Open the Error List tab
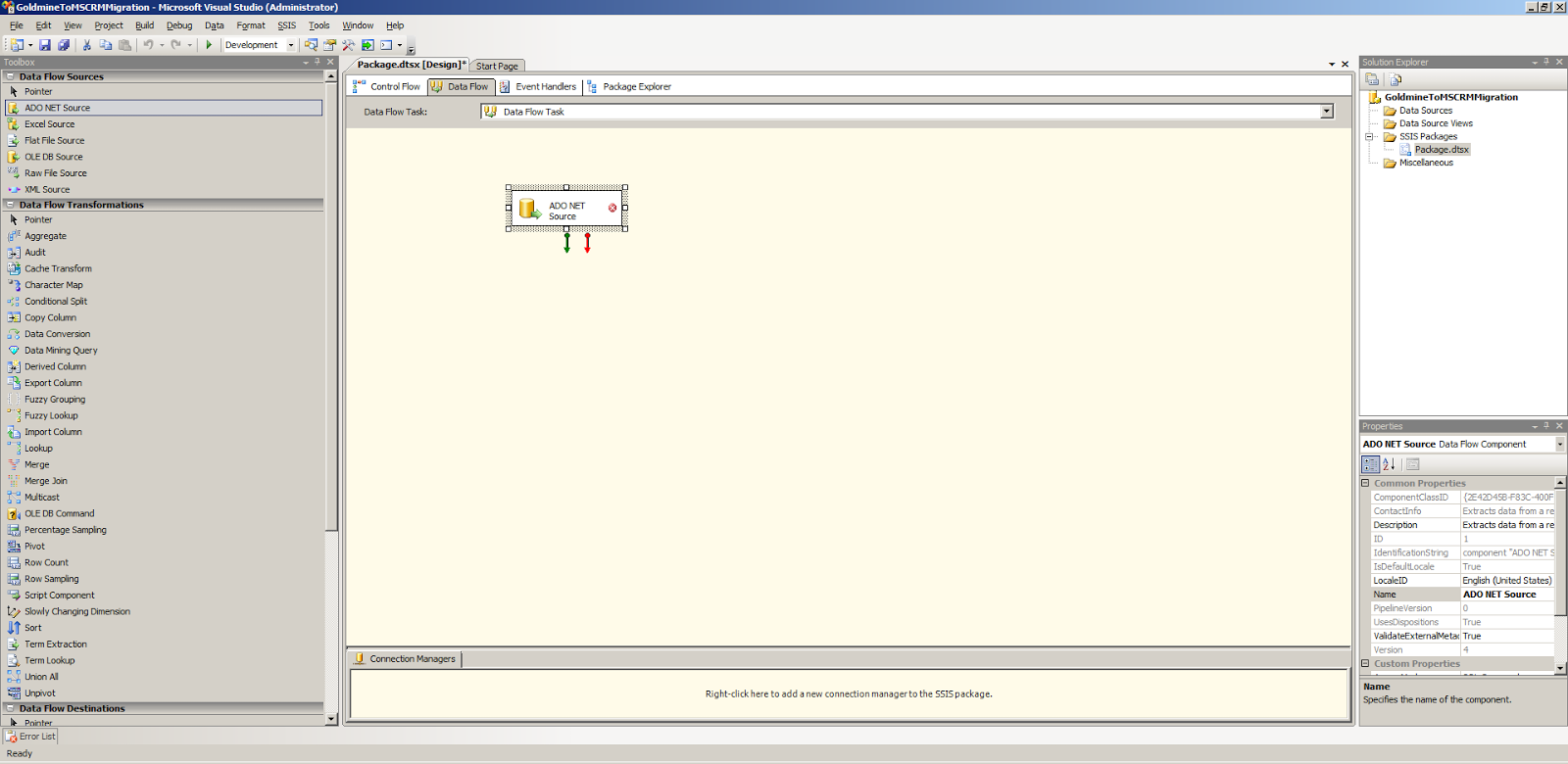1568x764 pixels. pos(30,737)
